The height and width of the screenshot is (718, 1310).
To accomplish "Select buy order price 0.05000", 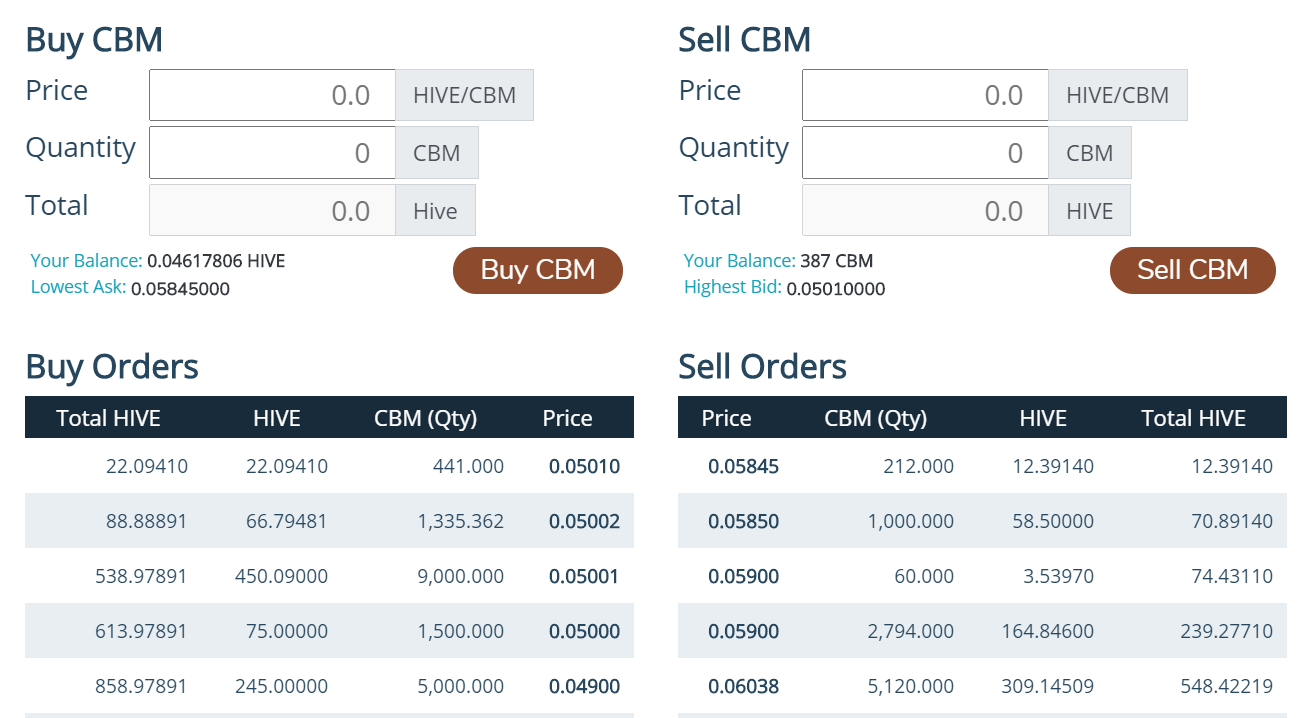I will pos(585,631).
